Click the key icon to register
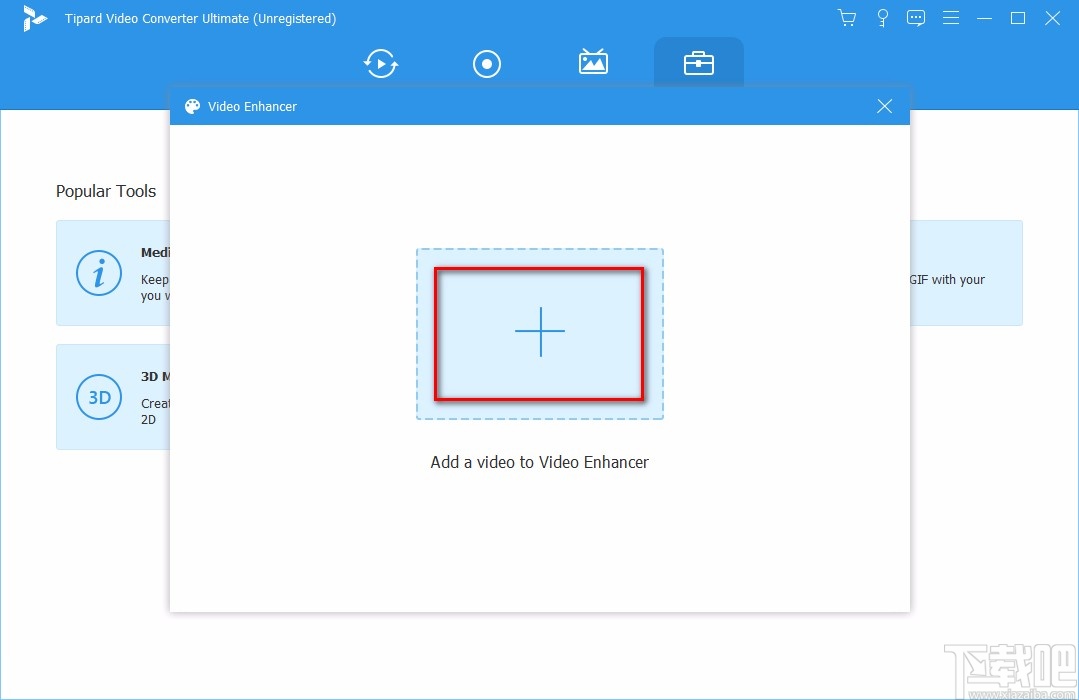1079x700 pixels. click(x=882, y=18)
